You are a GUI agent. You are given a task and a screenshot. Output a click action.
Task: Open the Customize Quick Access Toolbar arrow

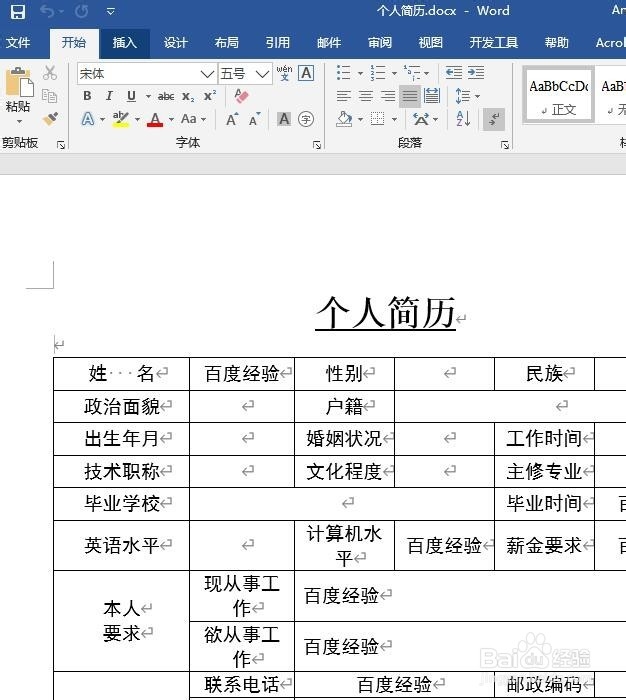pyautogui.click(x=111, y=11)
